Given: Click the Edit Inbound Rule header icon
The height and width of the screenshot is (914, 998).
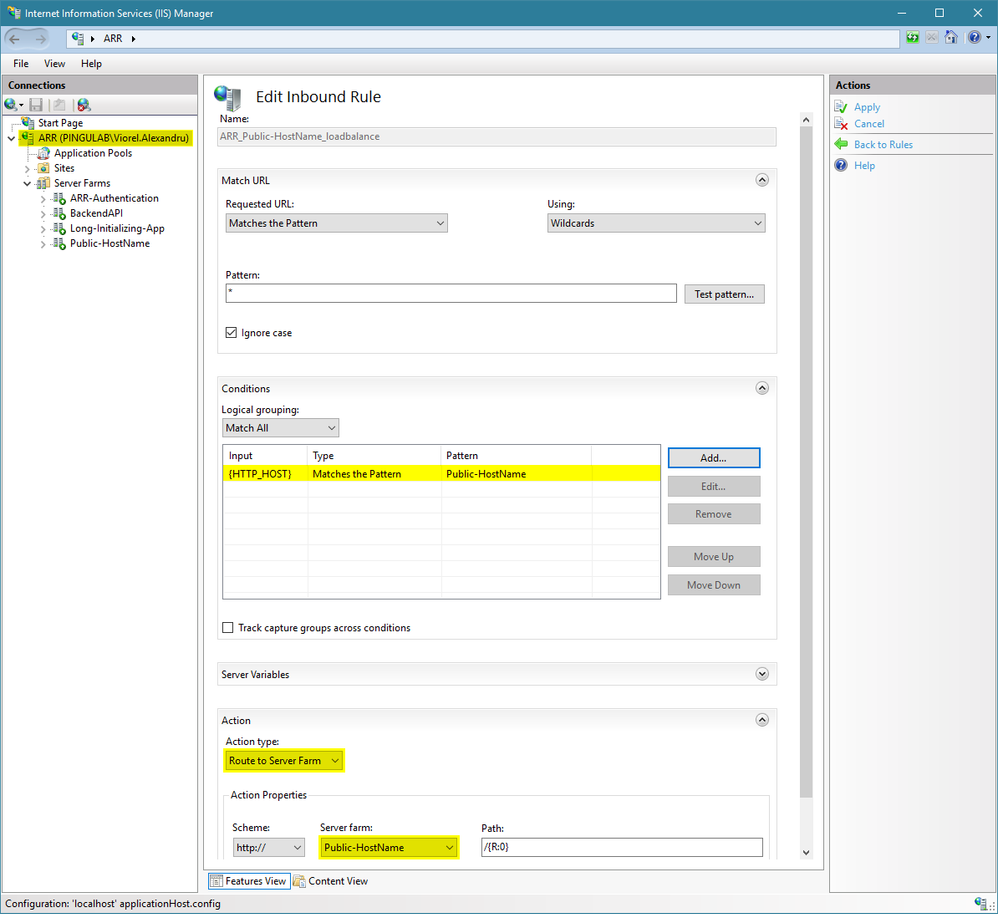Looking at the screenshot, I should coord(228,98).
